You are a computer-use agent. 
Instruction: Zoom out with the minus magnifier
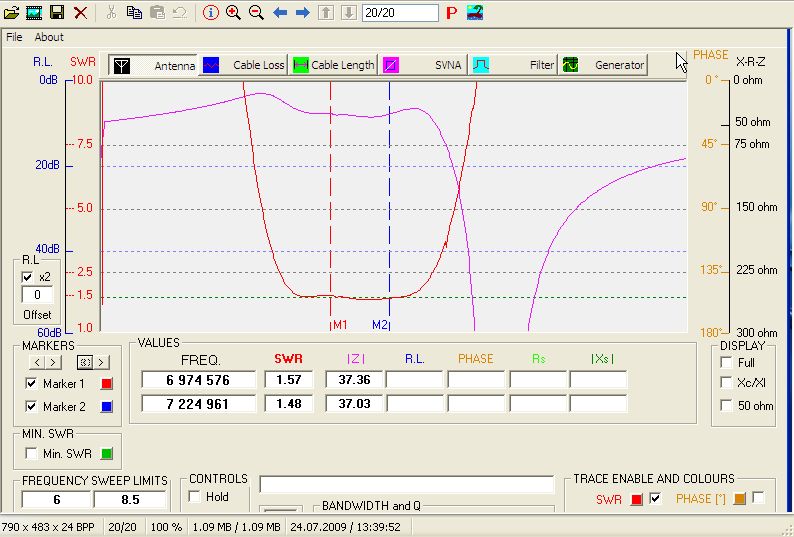256,13
